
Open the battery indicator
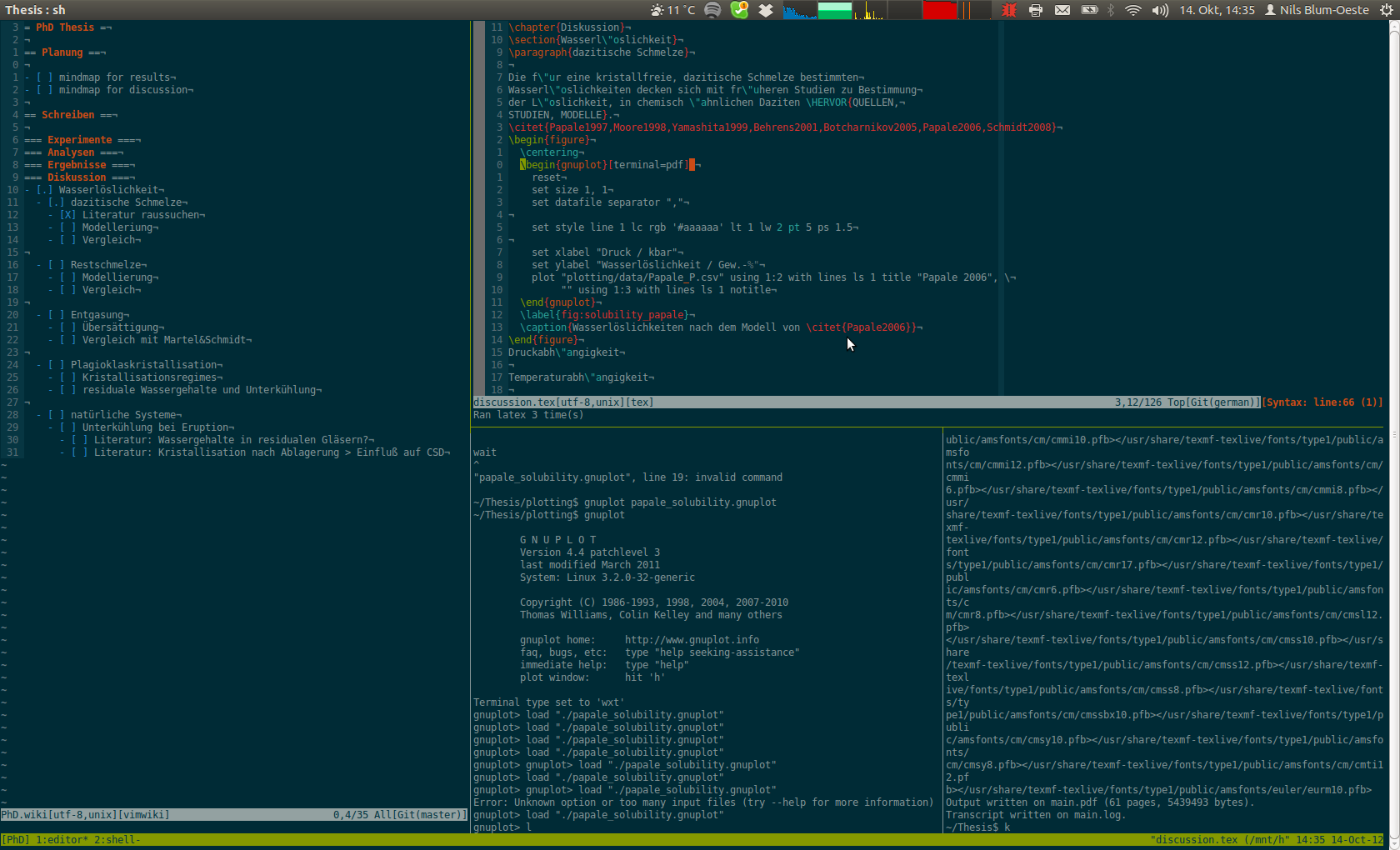(1089, 10)
